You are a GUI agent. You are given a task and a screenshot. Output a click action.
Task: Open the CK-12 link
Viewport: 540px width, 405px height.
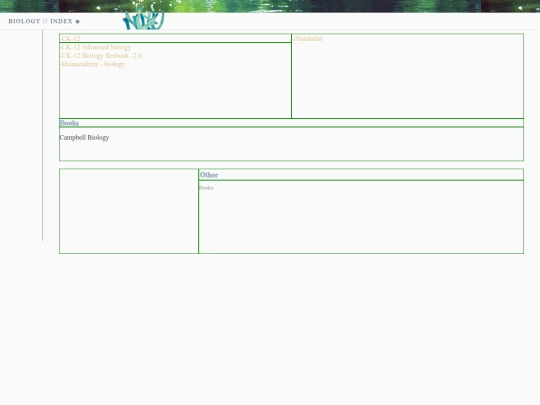[71, 39]
